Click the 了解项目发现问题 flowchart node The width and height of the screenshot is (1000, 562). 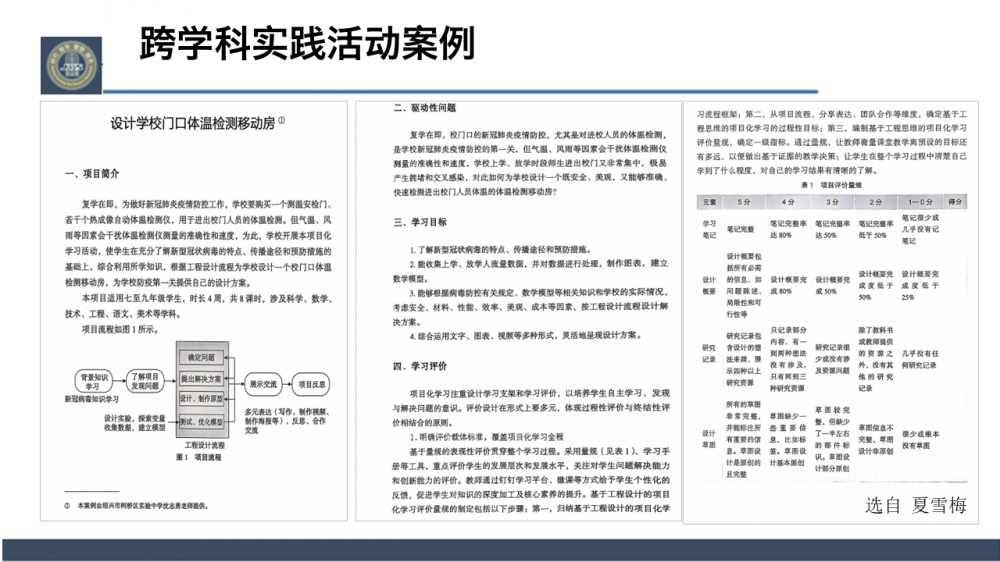pos(147,380)
